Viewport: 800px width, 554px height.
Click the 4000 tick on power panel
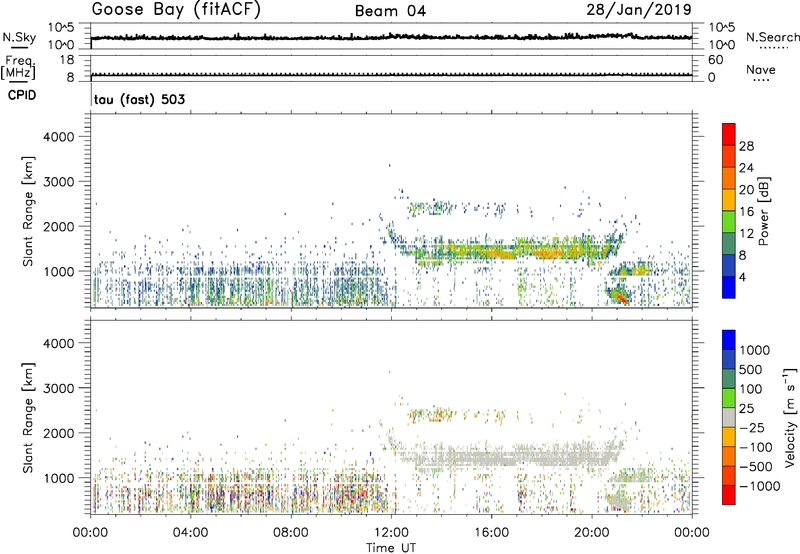point(58,137)
